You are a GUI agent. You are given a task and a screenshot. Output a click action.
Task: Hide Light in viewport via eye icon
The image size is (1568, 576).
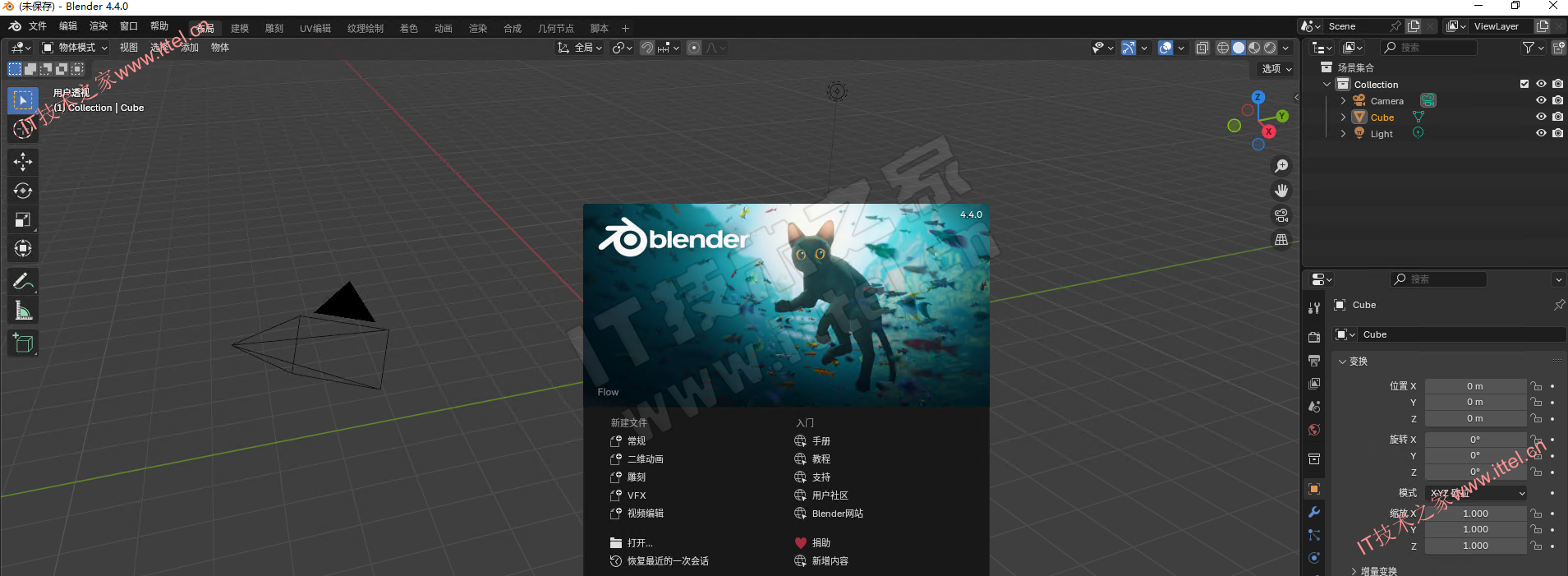[x=1541, y=133]
